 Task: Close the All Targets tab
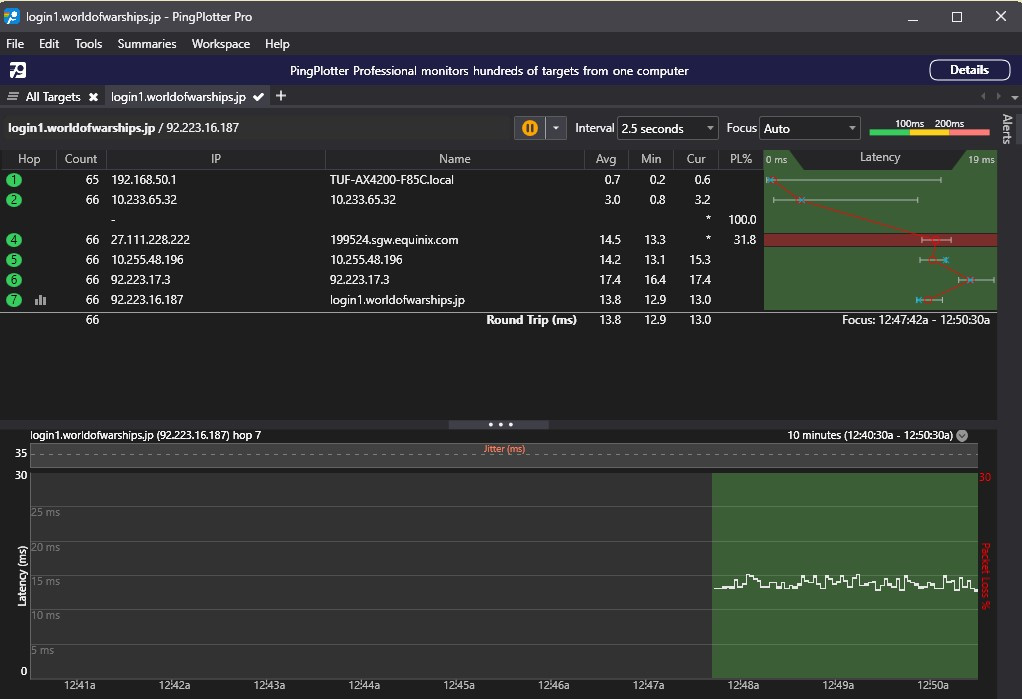[x=93, y=97]
